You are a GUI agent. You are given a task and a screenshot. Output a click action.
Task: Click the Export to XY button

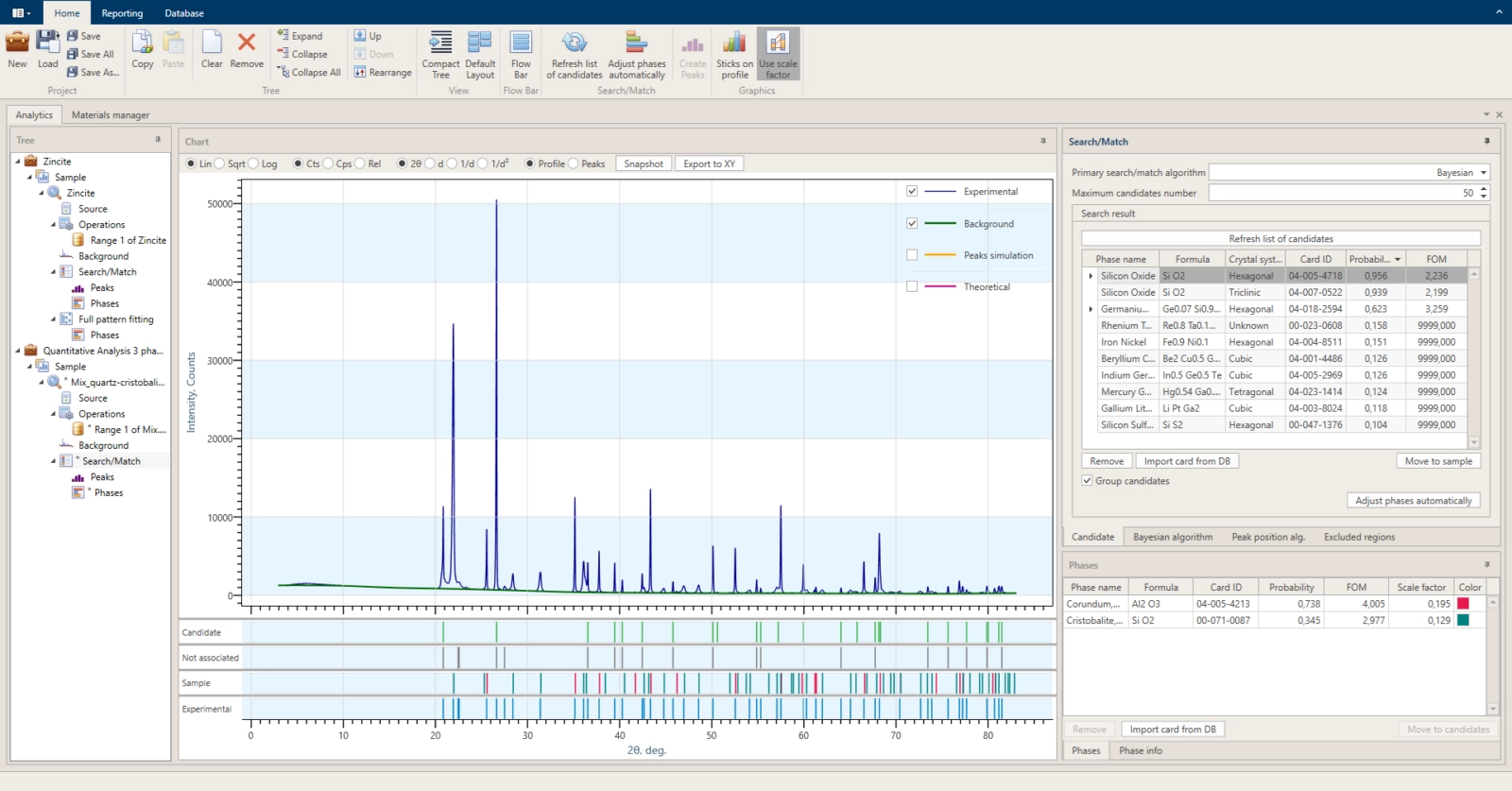709,163
